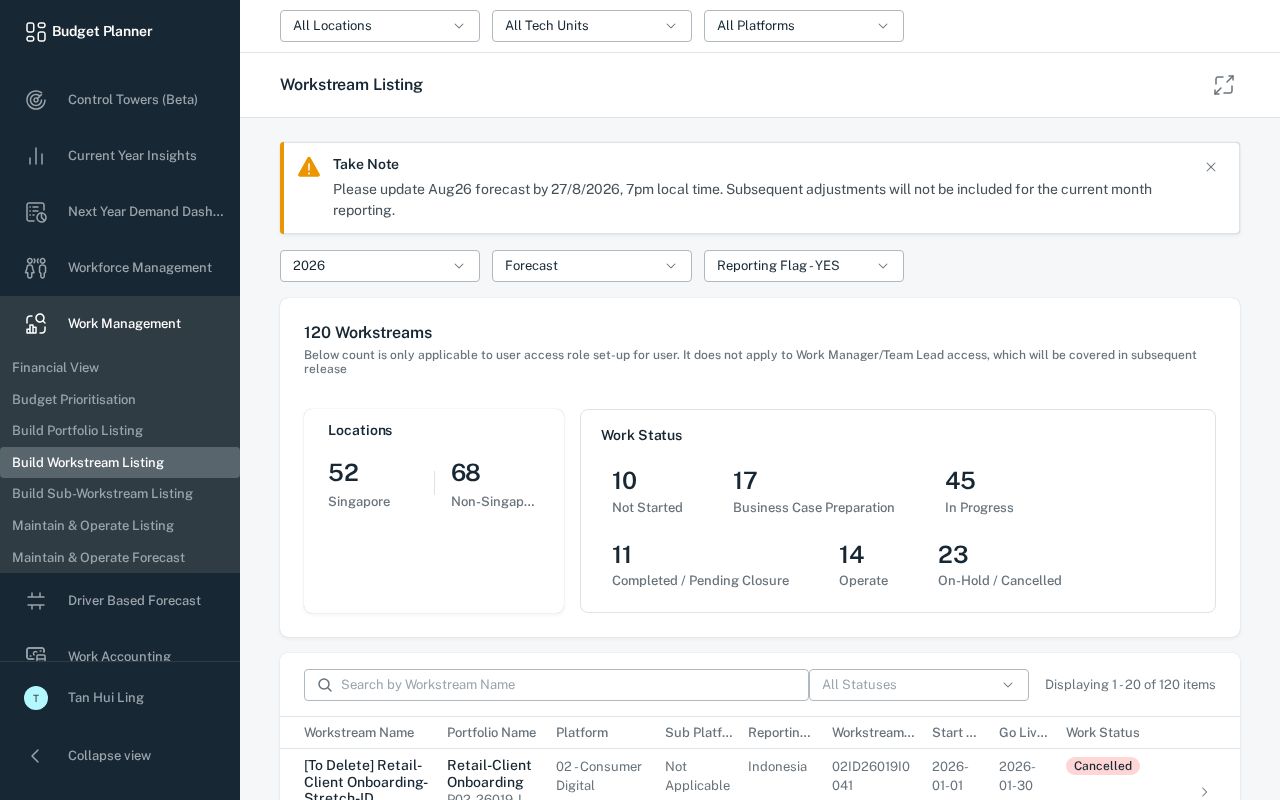This screenshot has height=800, width=1280.
Task: Click the Work Accounting icon
Action: tap(36, 655)
